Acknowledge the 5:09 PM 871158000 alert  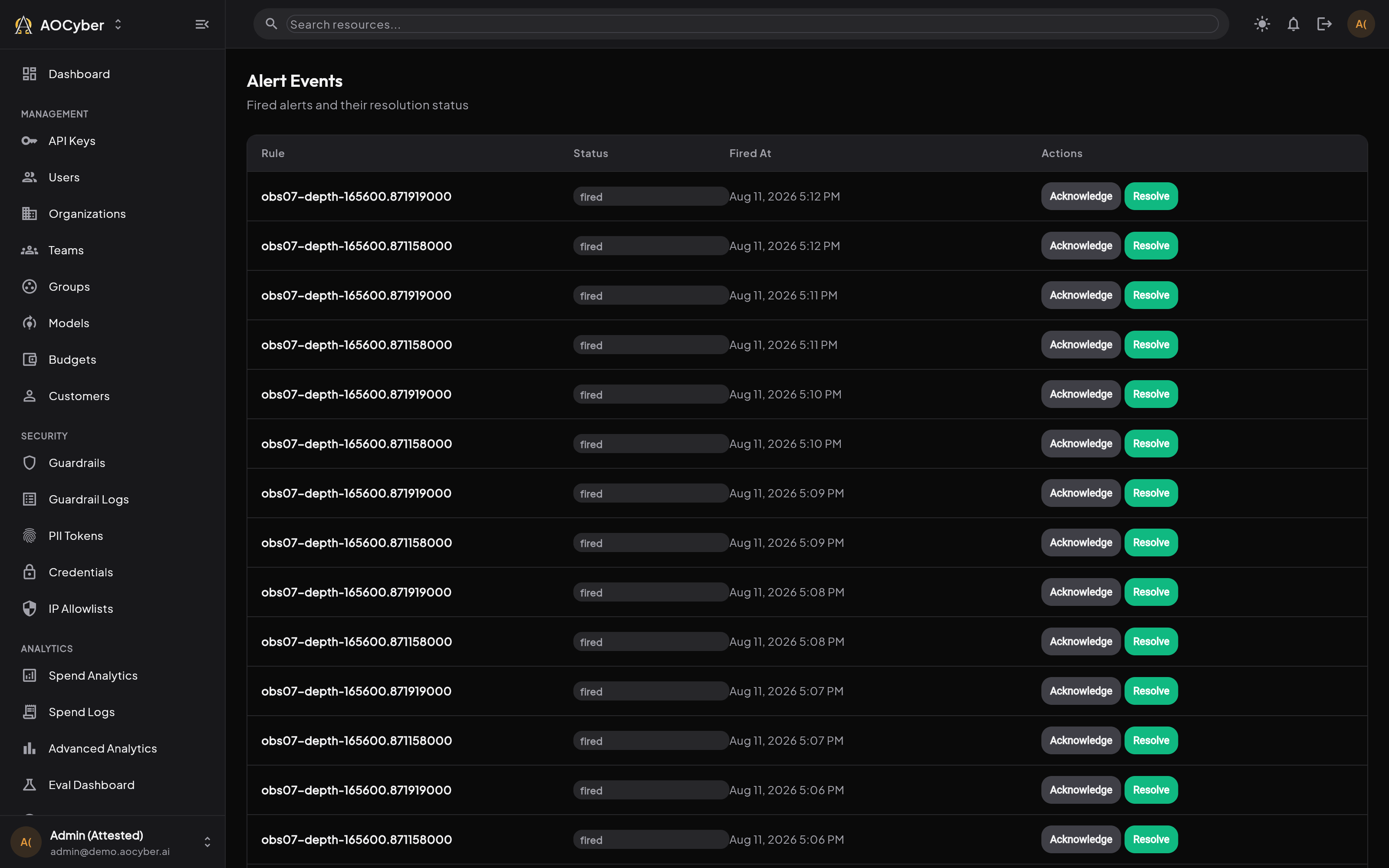[1081, 542]
